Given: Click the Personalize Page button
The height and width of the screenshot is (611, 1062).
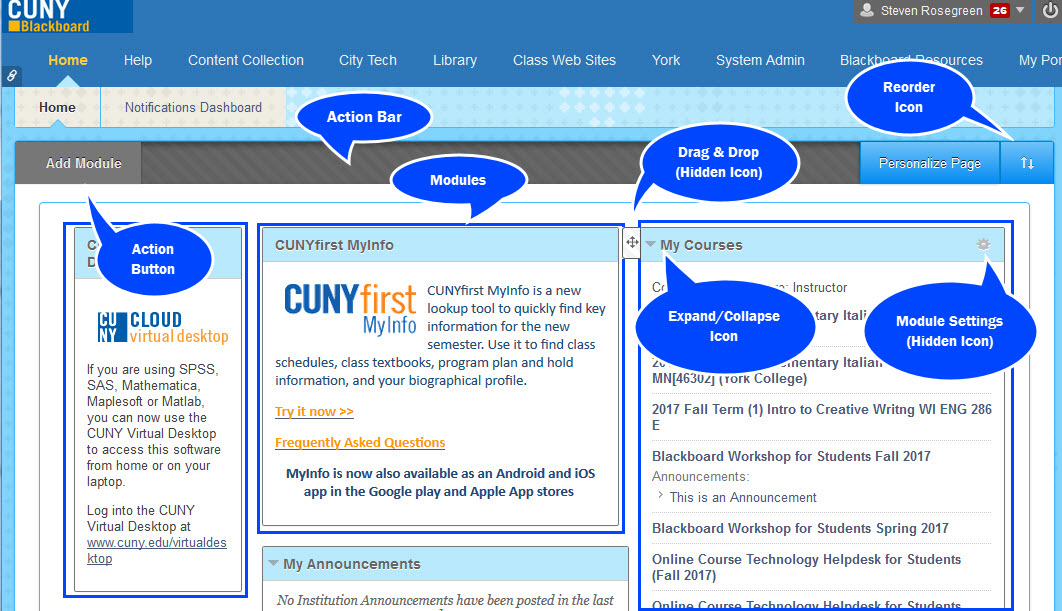Looking at the screenshot, I should click(929, 163).
